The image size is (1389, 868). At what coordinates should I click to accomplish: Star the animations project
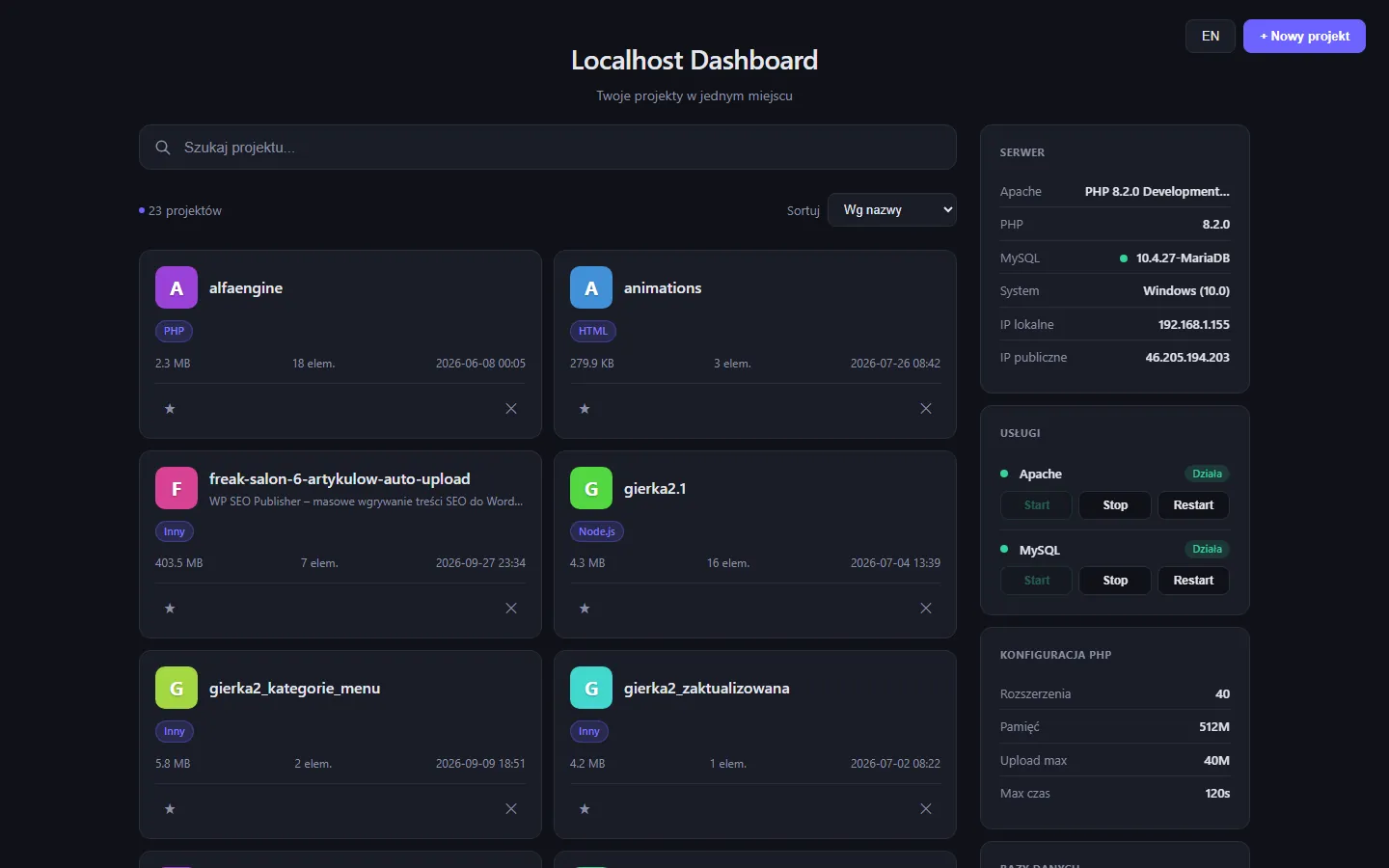click(x=585, y=409)
